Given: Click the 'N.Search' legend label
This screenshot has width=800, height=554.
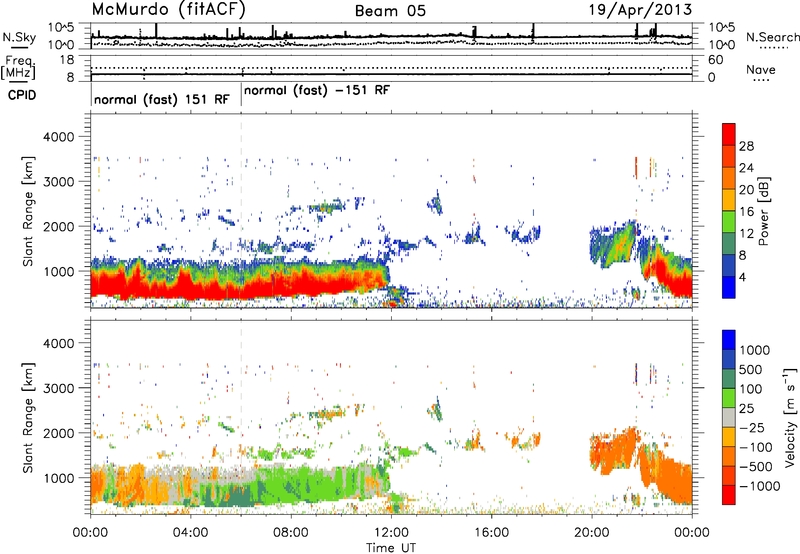Looking at the screenshot, I should pyautogui.click(x=772, y=37).
